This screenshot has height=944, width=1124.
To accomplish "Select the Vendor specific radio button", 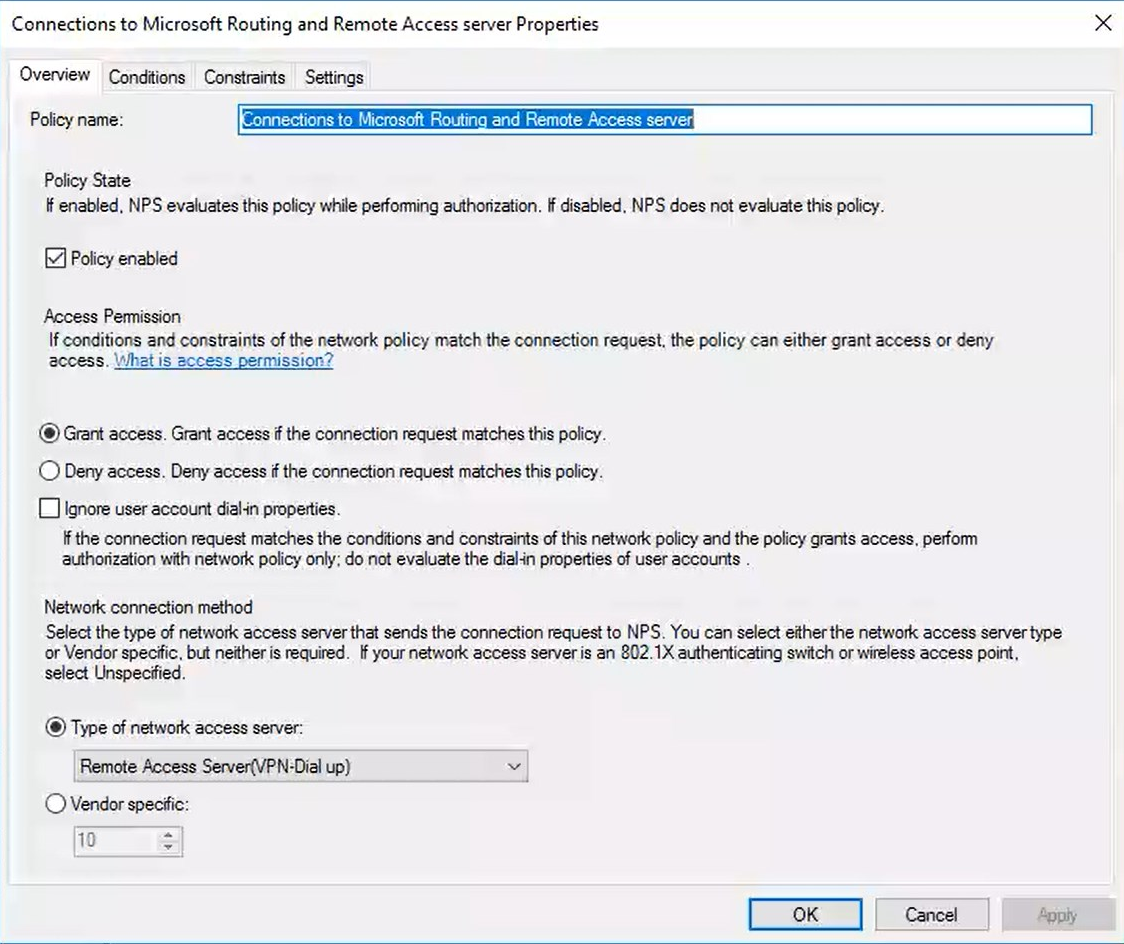I will coord(57,804).
